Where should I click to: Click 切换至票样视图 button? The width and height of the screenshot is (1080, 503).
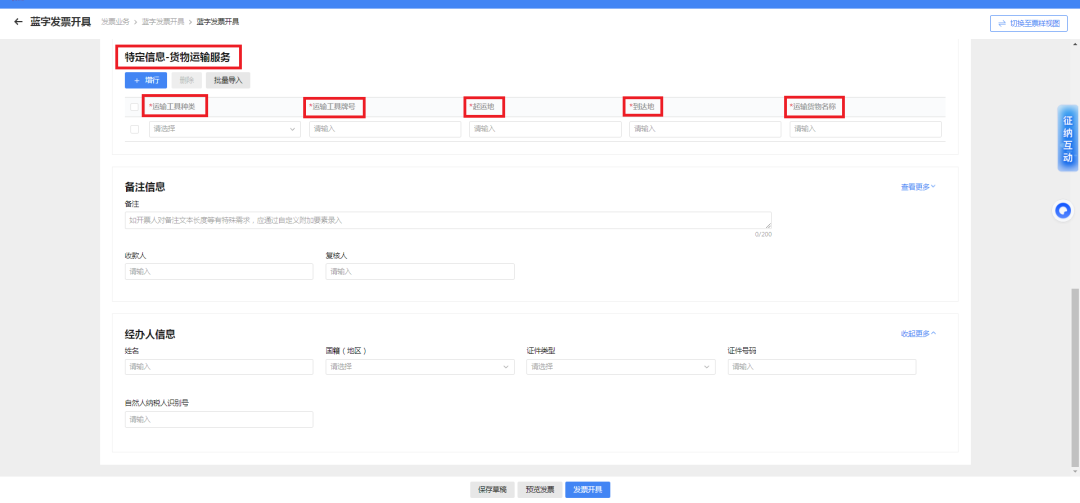click(x=1028, y=23)
